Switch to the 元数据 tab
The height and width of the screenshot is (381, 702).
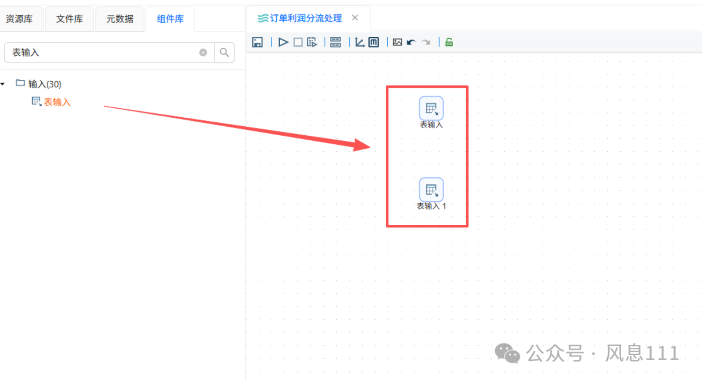point(120,19)
